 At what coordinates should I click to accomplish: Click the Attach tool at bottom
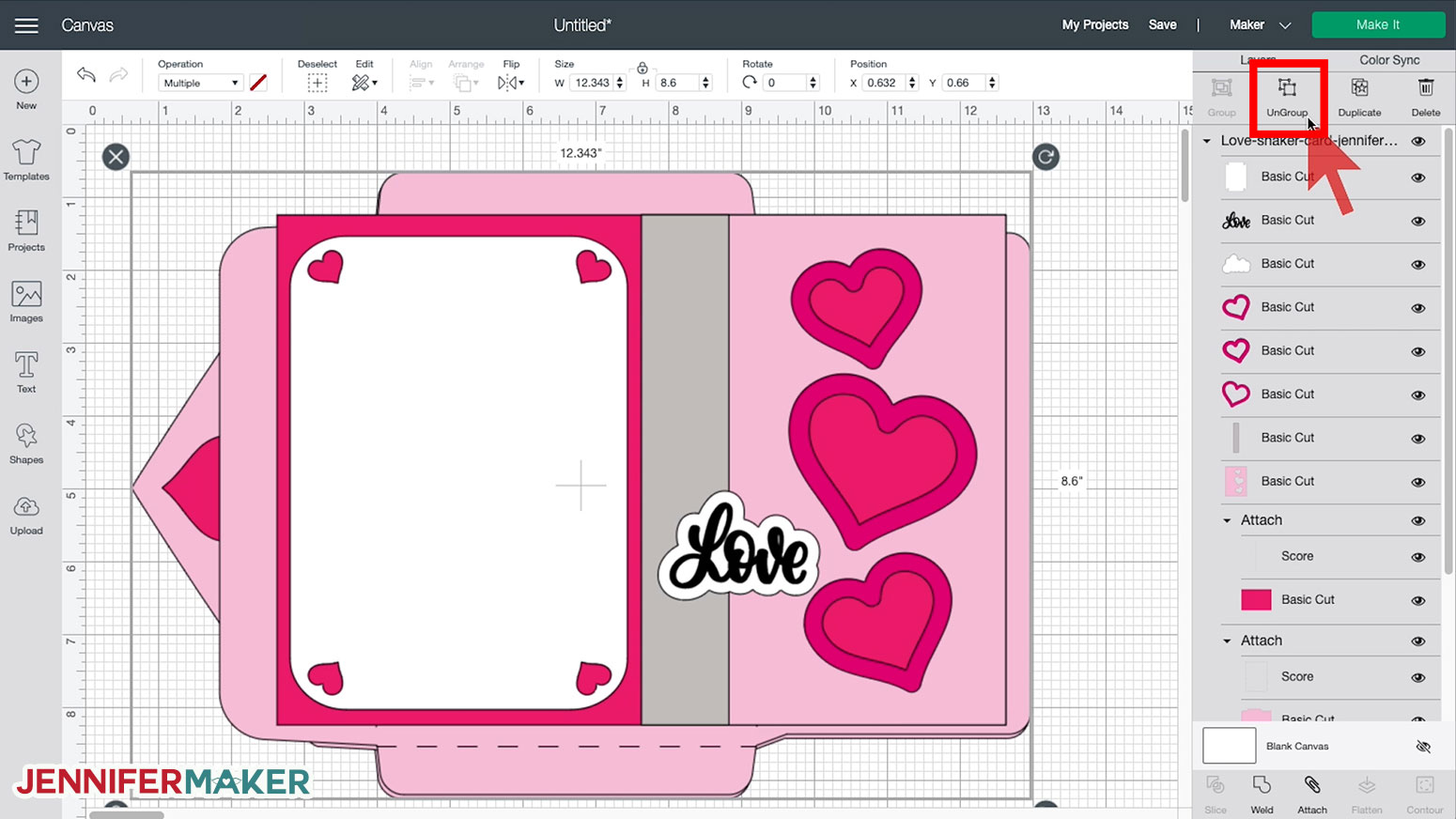(1312, 795)
